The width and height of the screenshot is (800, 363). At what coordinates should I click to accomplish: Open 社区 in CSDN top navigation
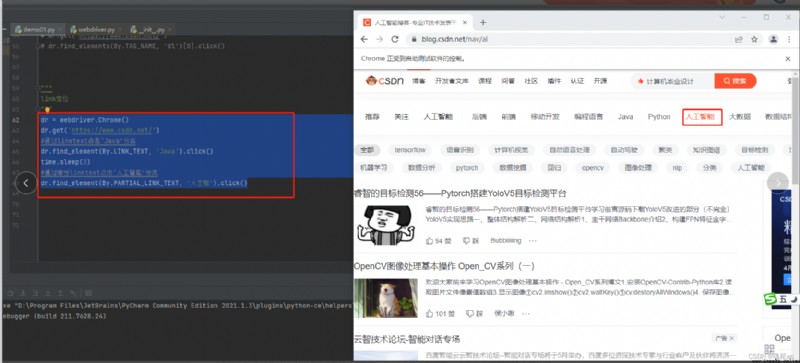coord(531,81)
